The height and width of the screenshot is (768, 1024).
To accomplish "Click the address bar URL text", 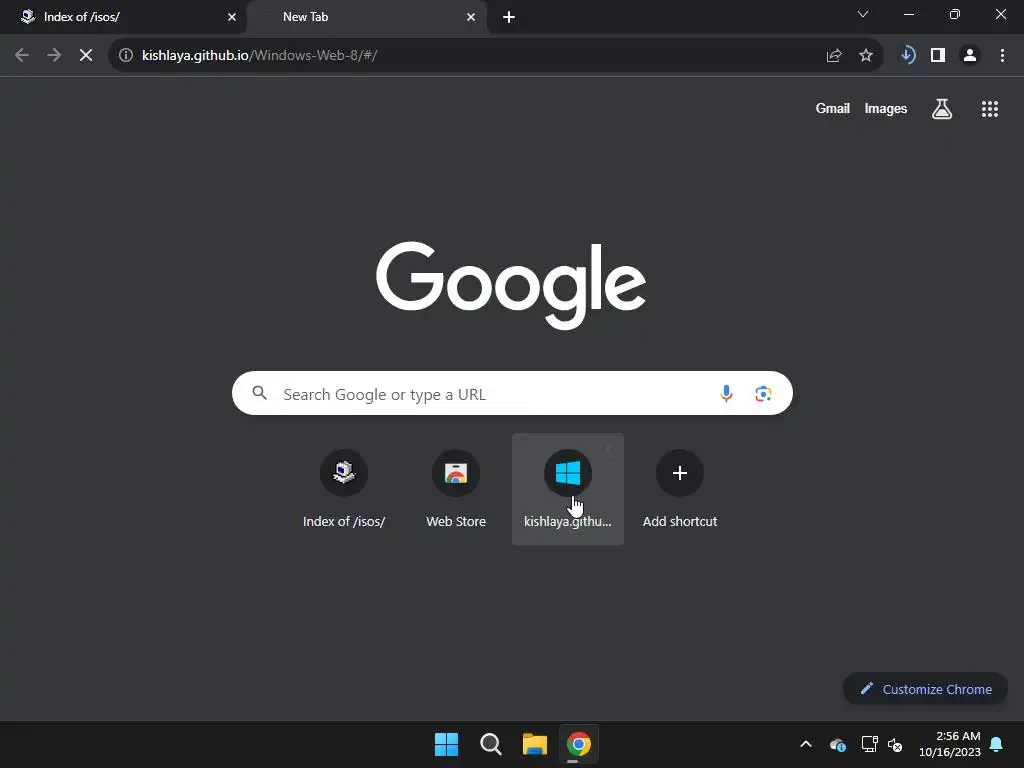I will pos(259,56).
